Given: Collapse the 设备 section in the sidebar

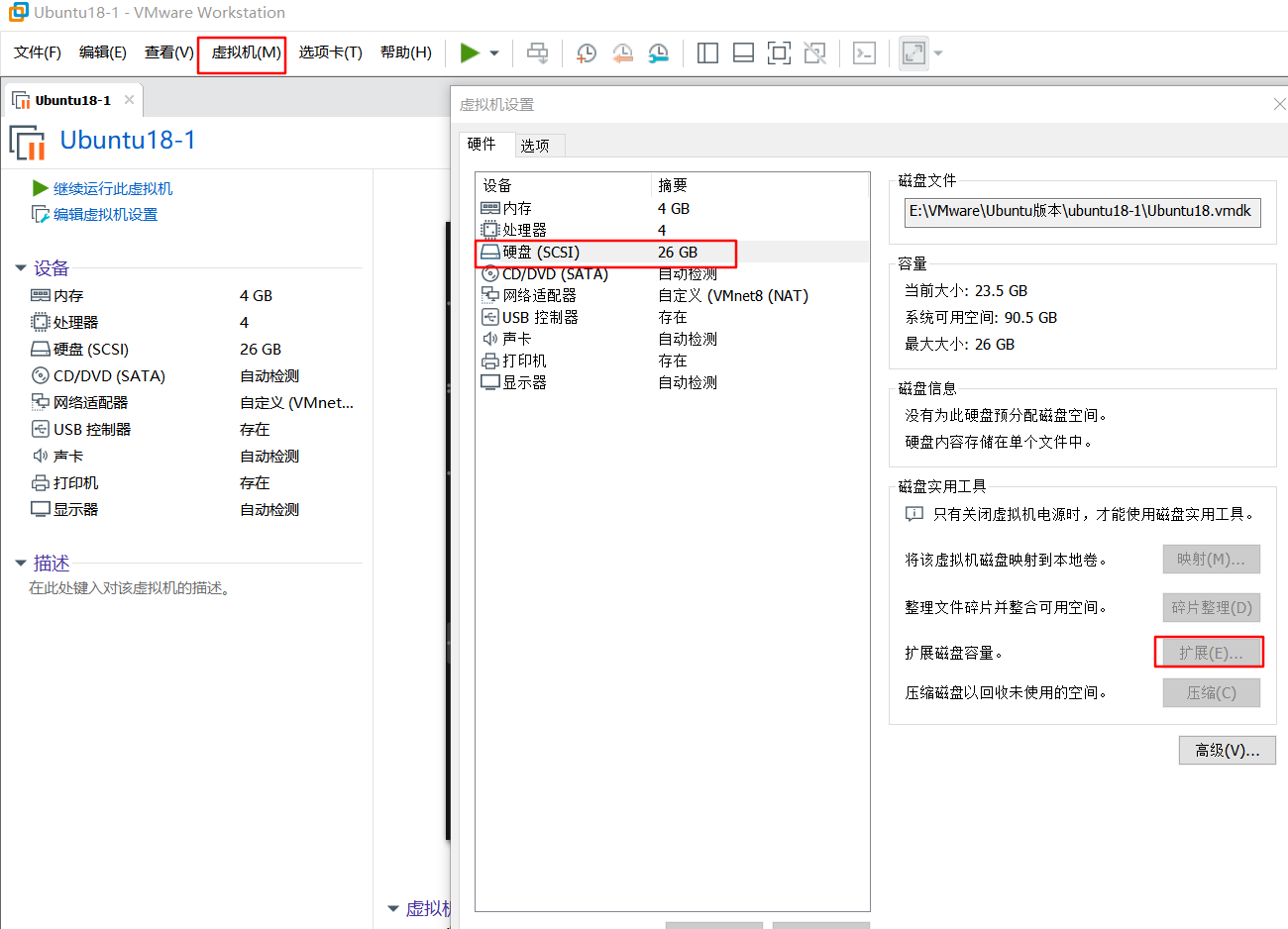Looking at the screenshot, I should click(x=22, y=267).
